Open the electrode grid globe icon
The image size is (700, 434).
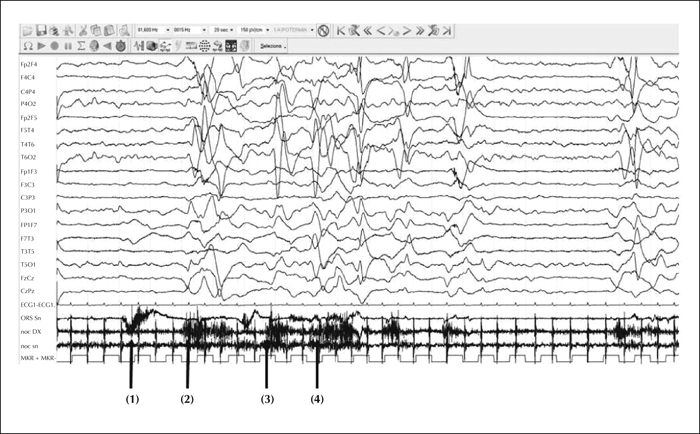pyautogui.click(x=204, y=46)
